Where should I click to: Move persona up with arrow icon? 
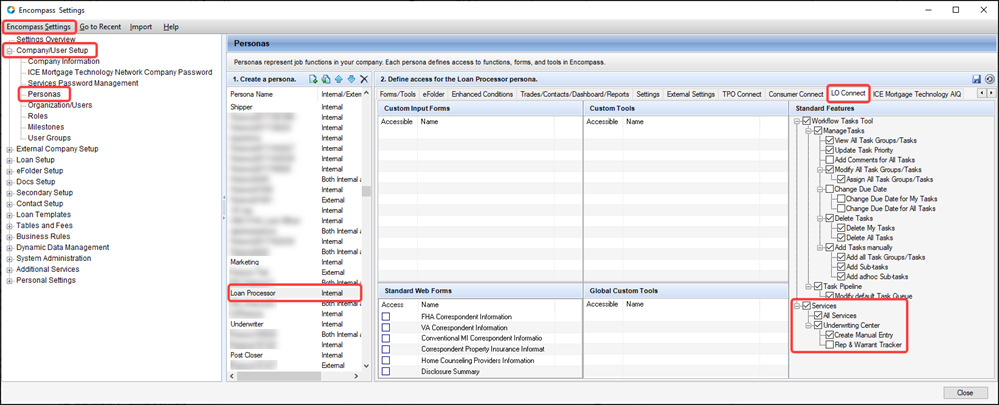pyautogui.click(x=339, y=78)
